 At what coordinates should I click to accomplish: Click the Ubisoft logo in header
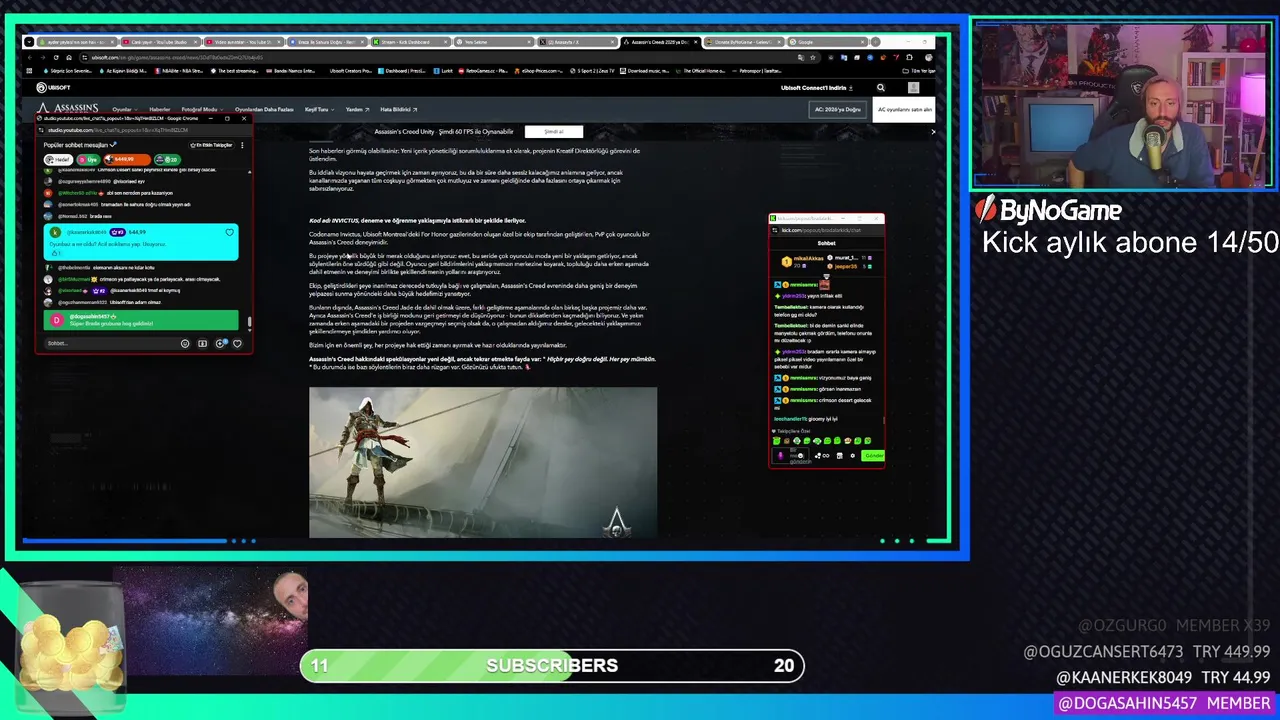(54, 88)
